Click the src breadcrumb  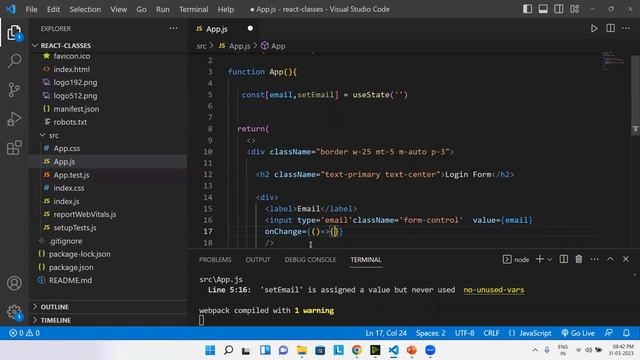pos(201,46)
